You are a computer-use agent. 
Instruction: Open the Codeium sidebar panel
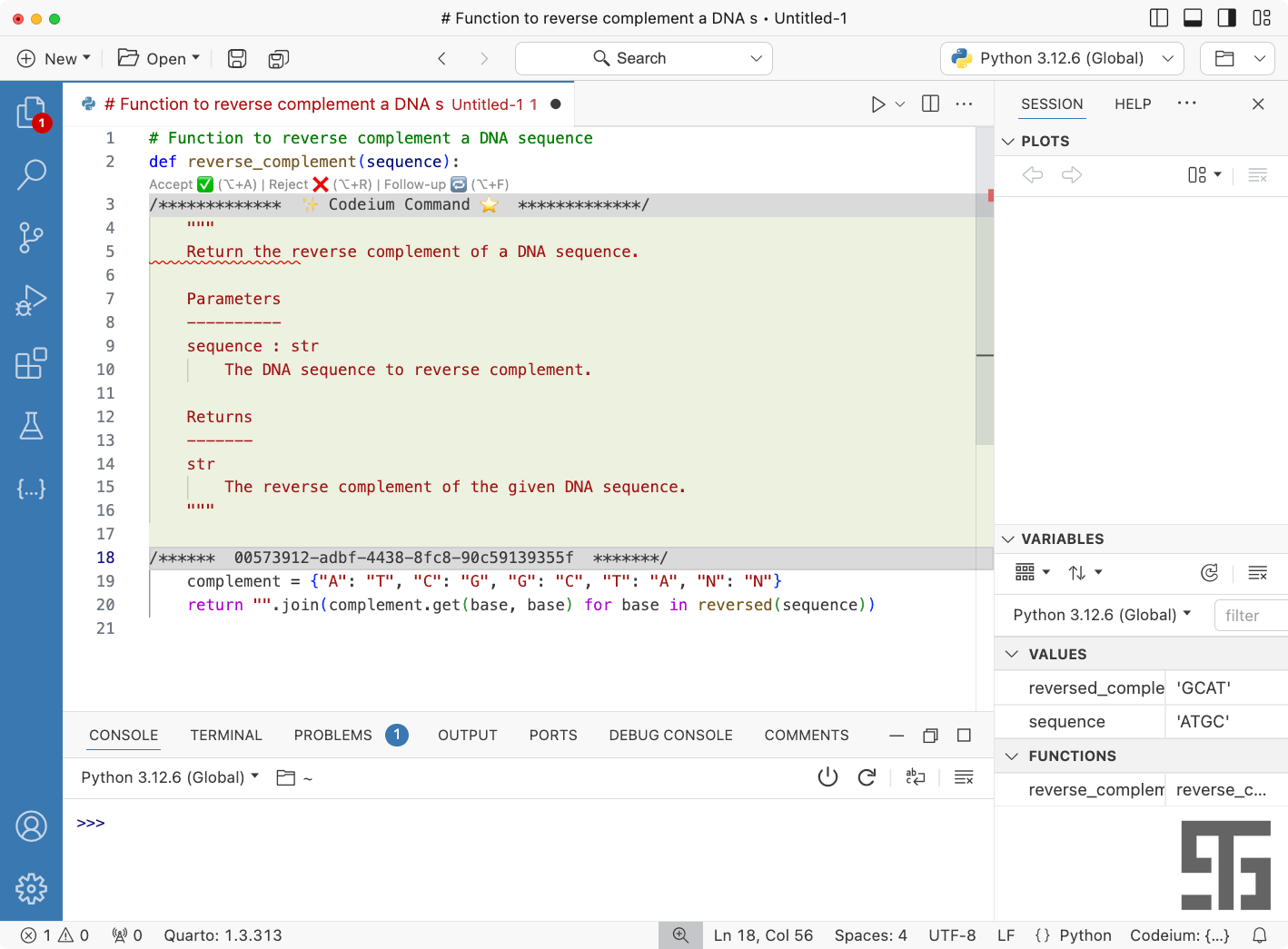[31, 489]
